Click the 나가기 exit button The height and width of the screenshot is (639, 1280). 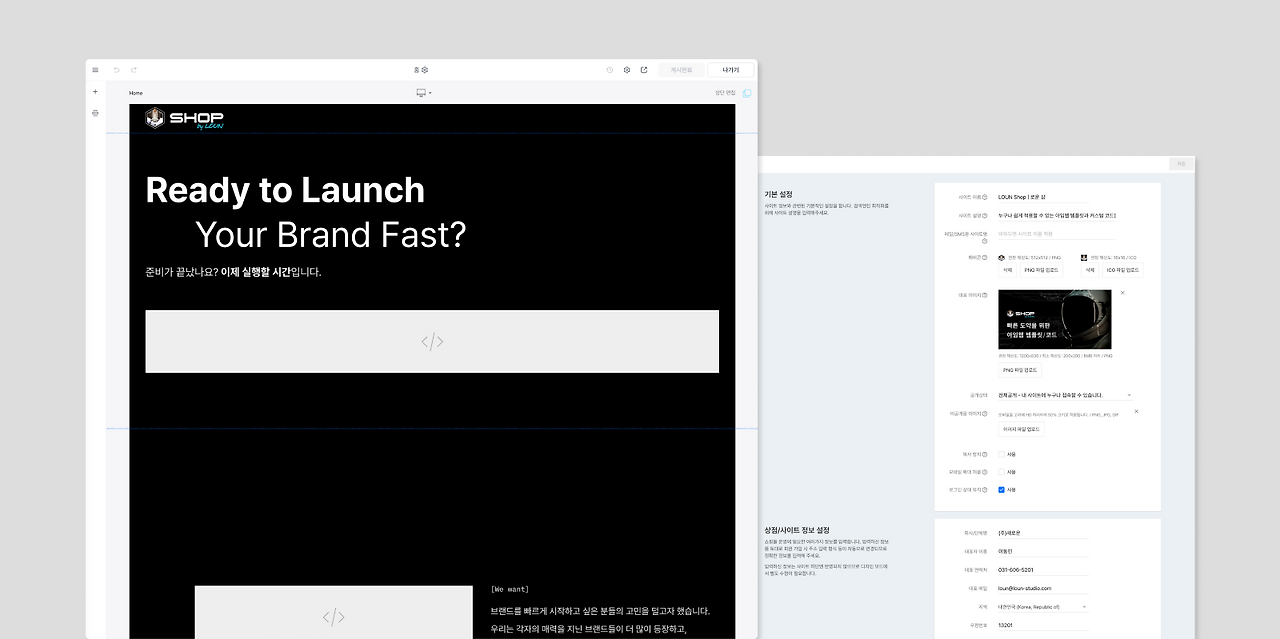click(x=731, y=70)
